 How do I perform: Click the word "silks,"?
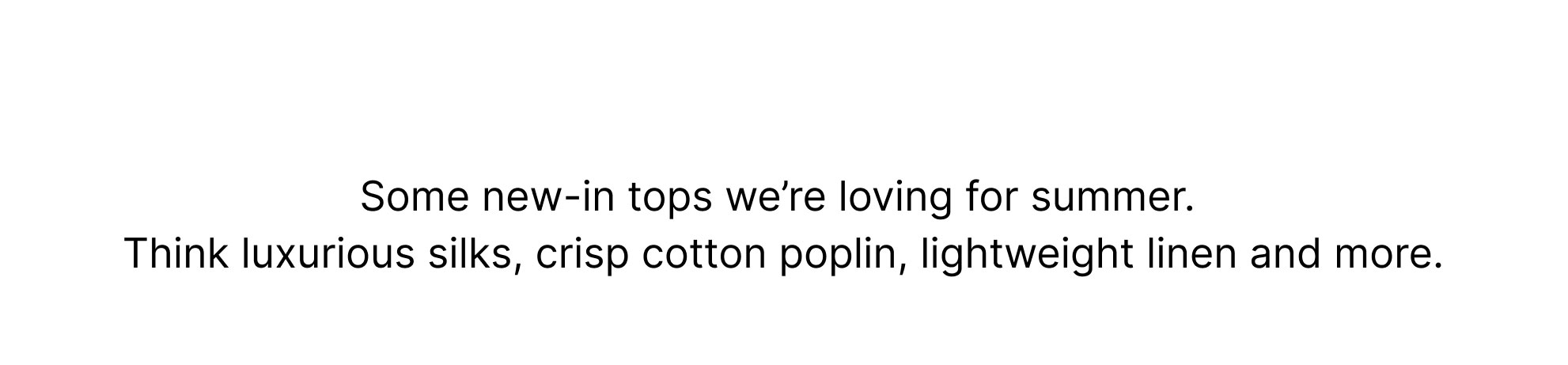(x=475, y=254)
